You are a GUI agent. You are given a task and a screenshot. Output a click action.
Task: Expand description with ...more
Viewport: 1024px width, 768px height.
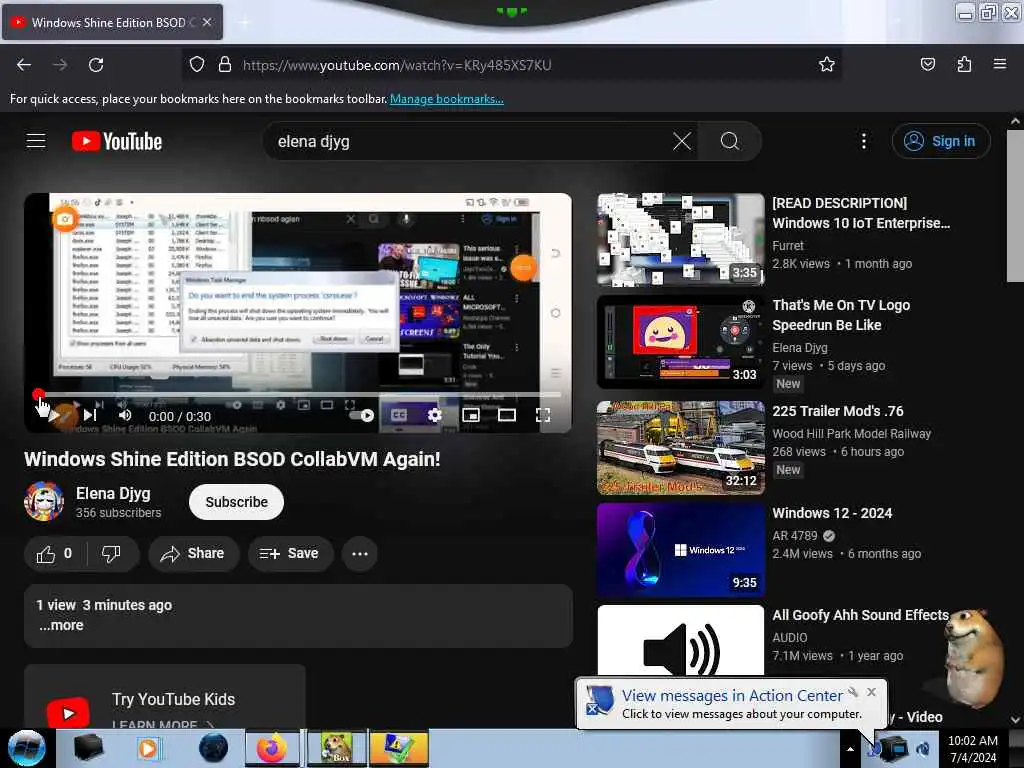(61, 625)
